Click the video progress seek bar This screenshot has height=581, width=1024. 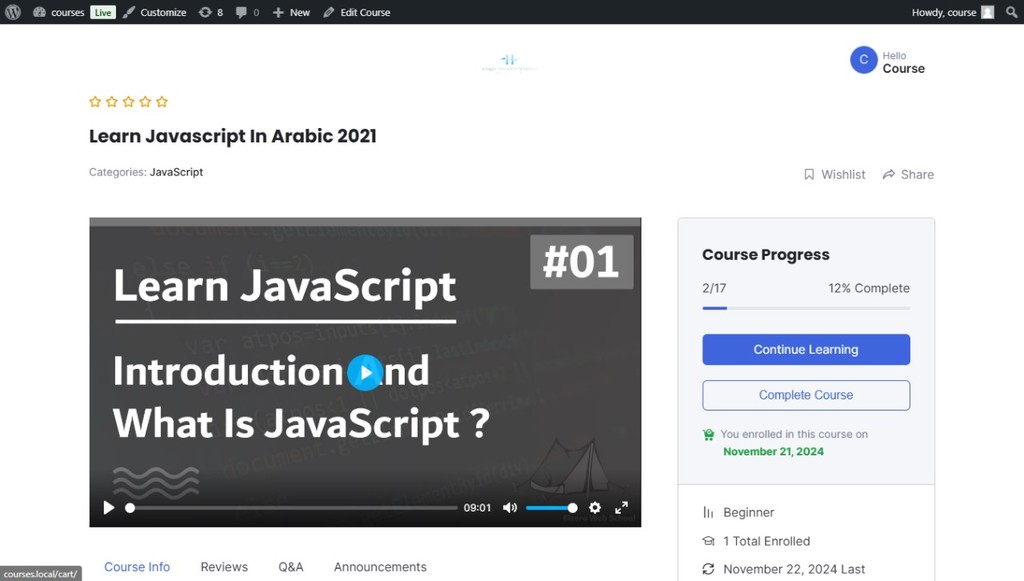point(292,507)
